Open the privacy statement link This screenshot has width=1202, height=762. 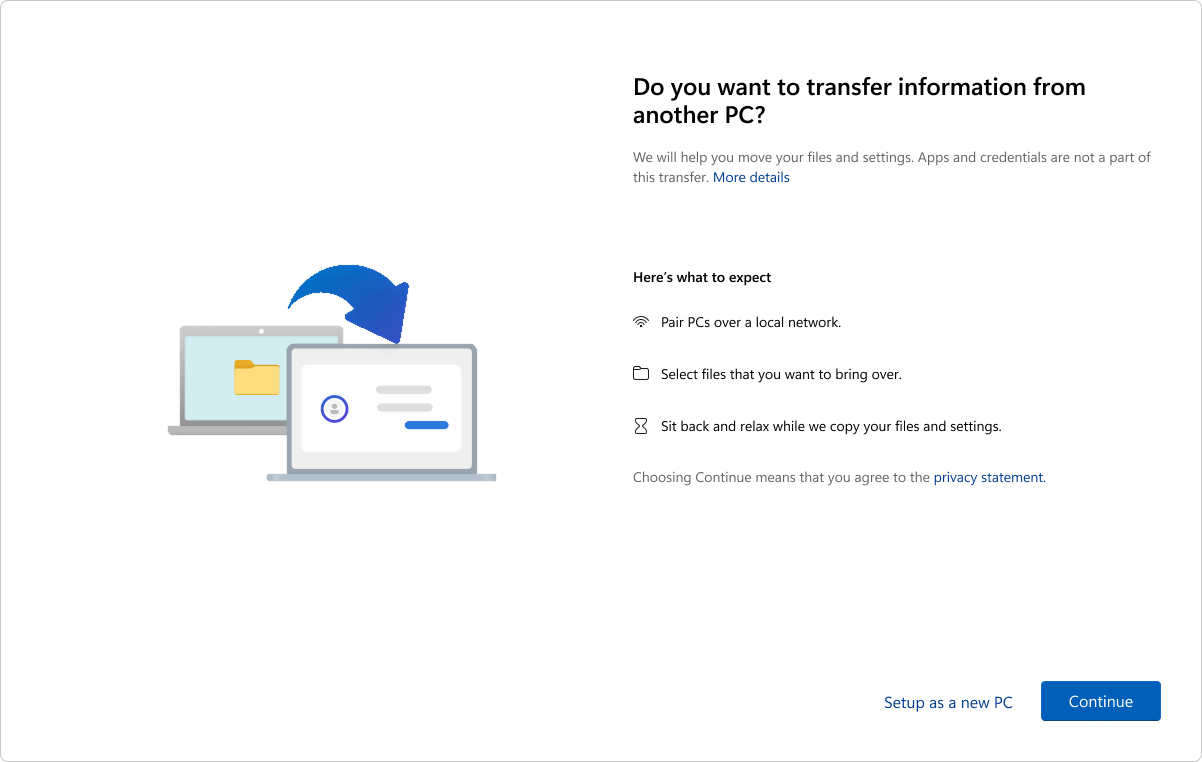(x=988, y=477)
